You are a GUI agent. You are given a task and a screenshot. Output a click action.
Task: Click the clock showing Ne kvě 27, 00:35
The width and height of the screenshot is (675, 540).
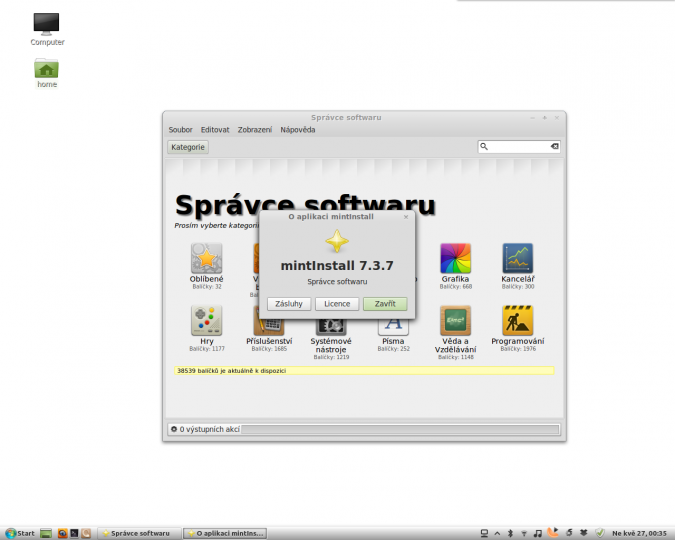(x=639, y=533)
